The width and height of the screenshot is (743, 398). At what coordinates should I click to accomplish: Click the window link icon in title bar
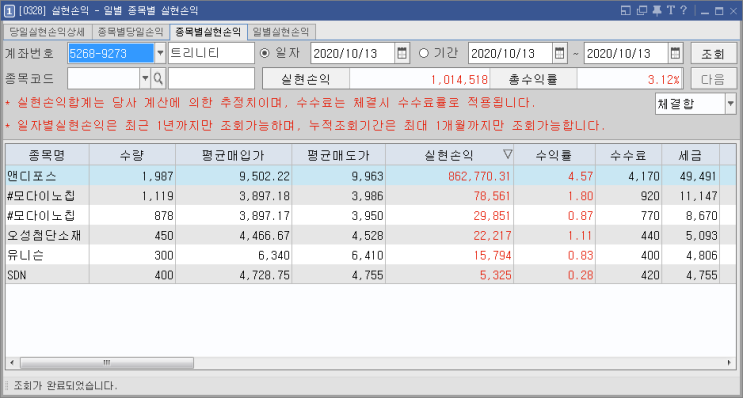pyautogui.click(x=642, y=10)
